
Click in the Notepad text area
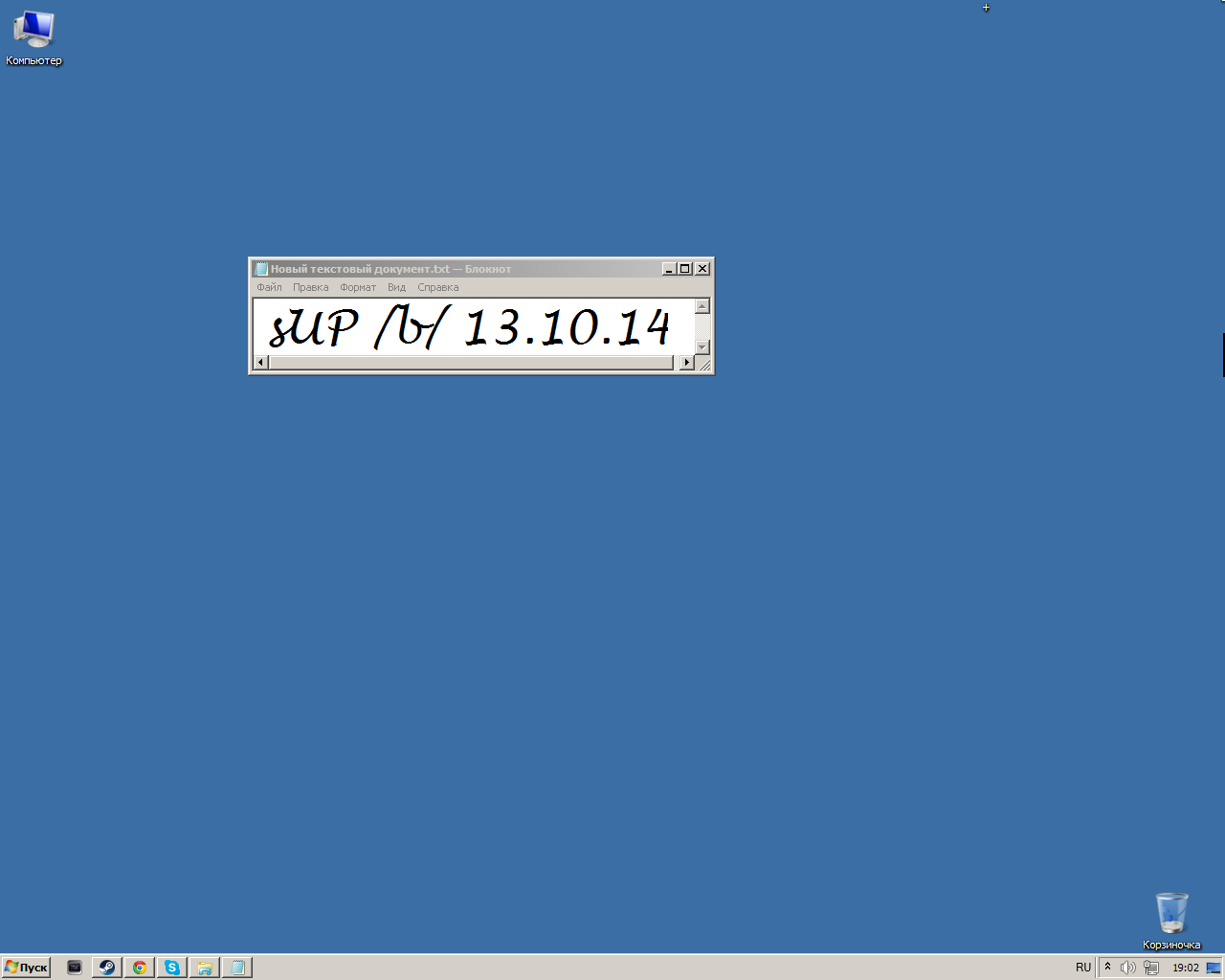click(474, 326)
